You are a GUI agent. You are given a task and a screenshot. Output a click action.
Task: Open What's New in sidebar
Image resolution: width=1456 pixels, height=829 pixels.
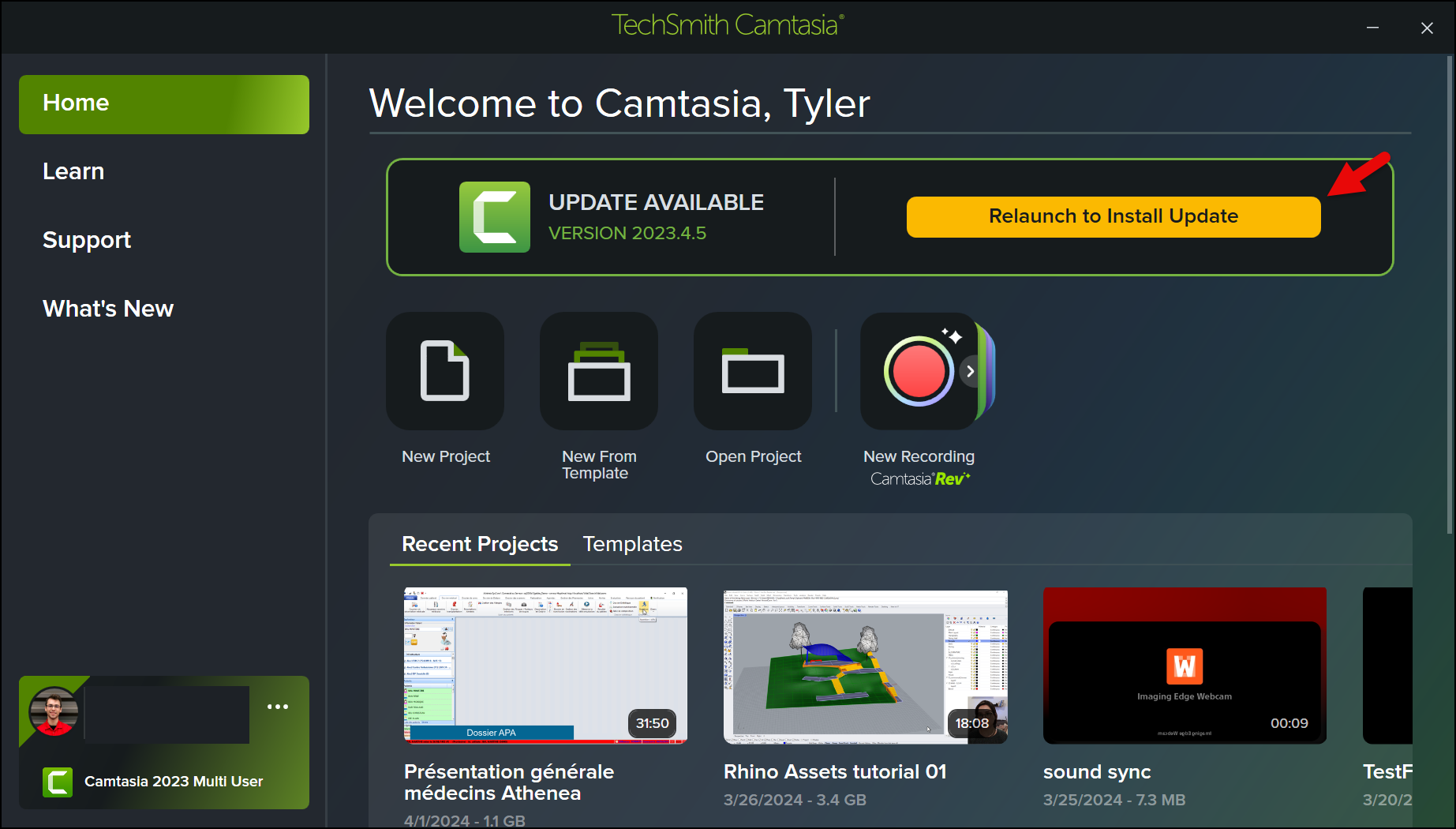pos(108,309)
